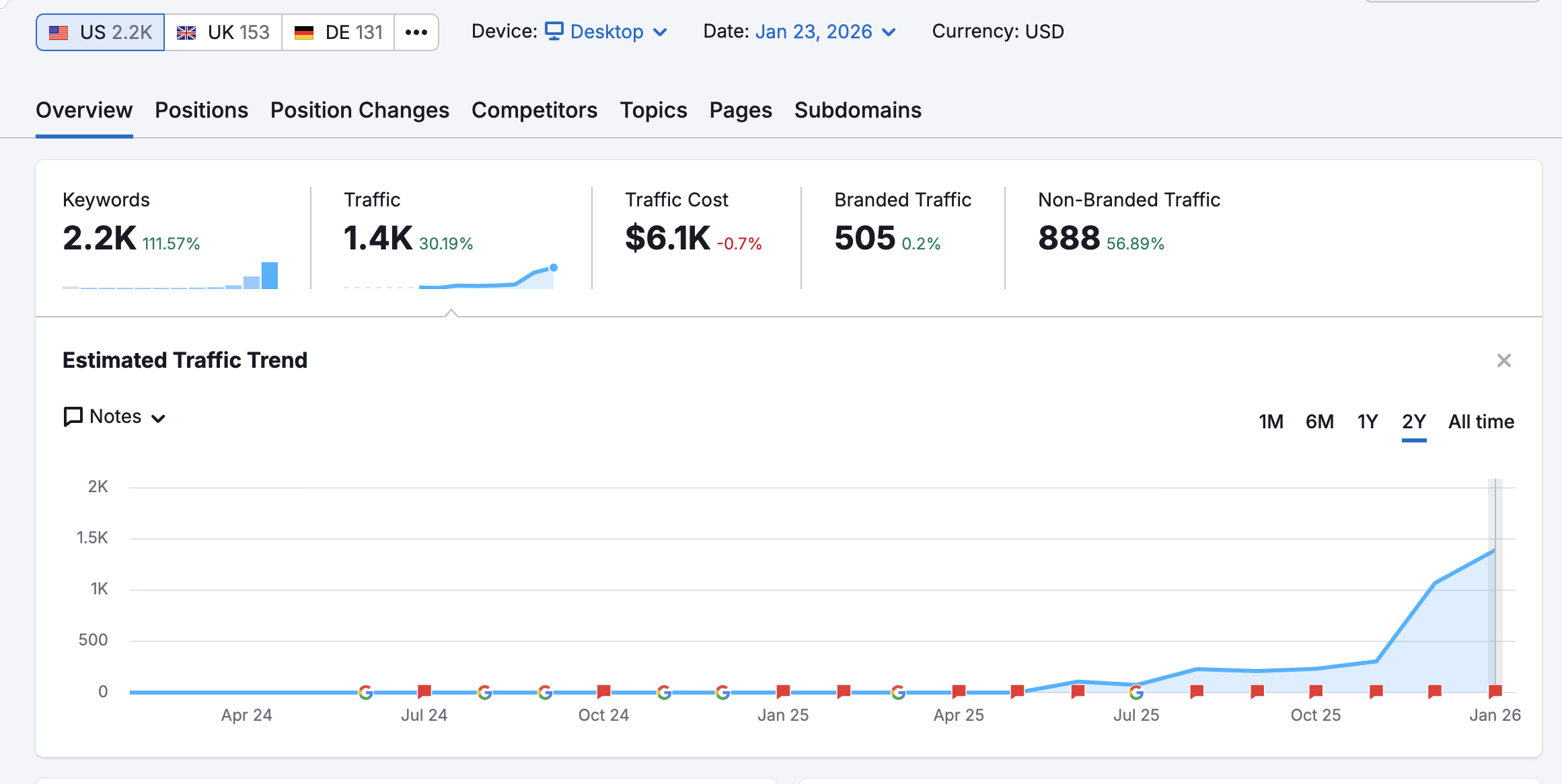
Task: Select the 6M time range
Action: pyautogui.click(x=1319, y=422)
